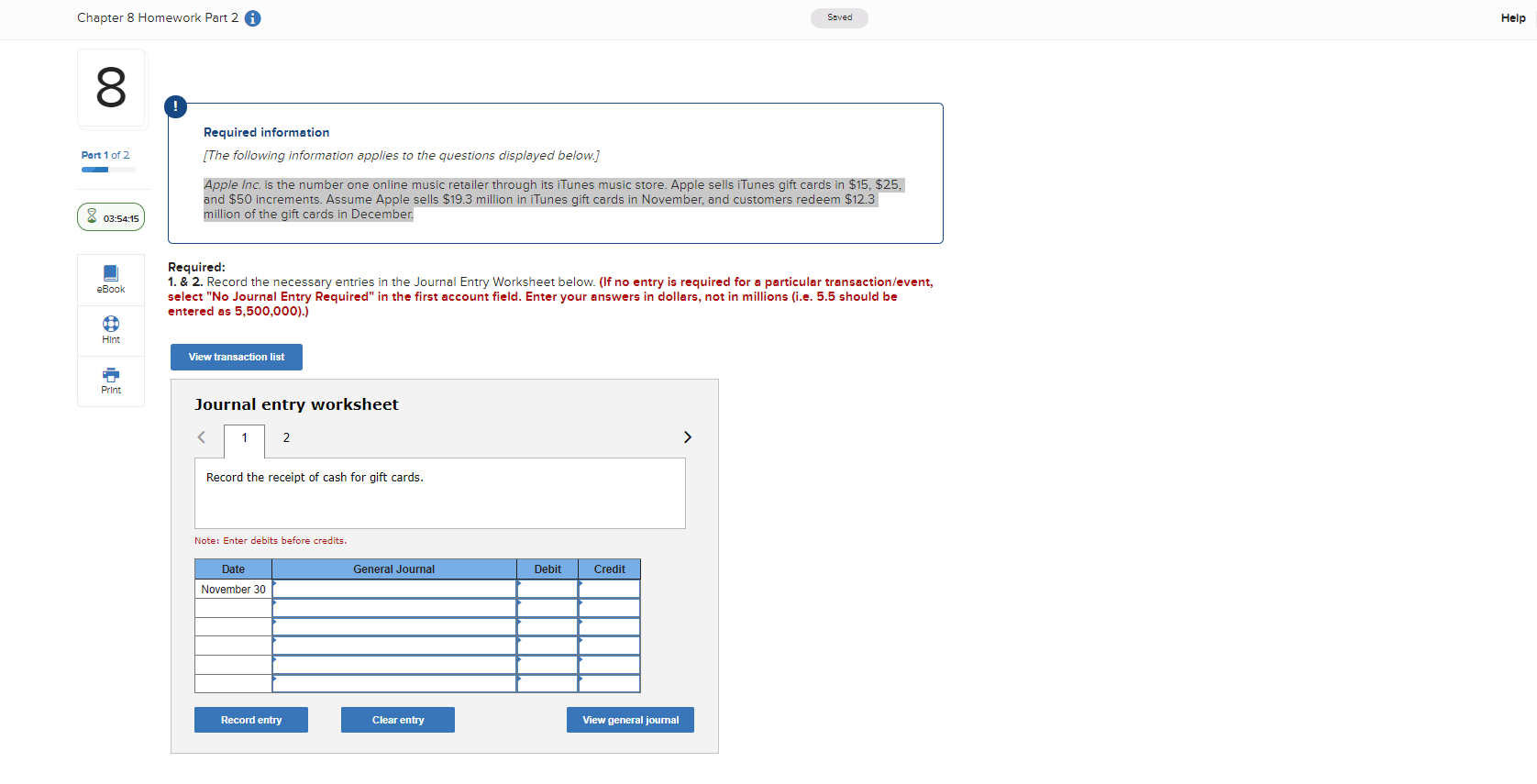Click Credit field in November 30 row
1537x784 pixels.
point(609,589)
